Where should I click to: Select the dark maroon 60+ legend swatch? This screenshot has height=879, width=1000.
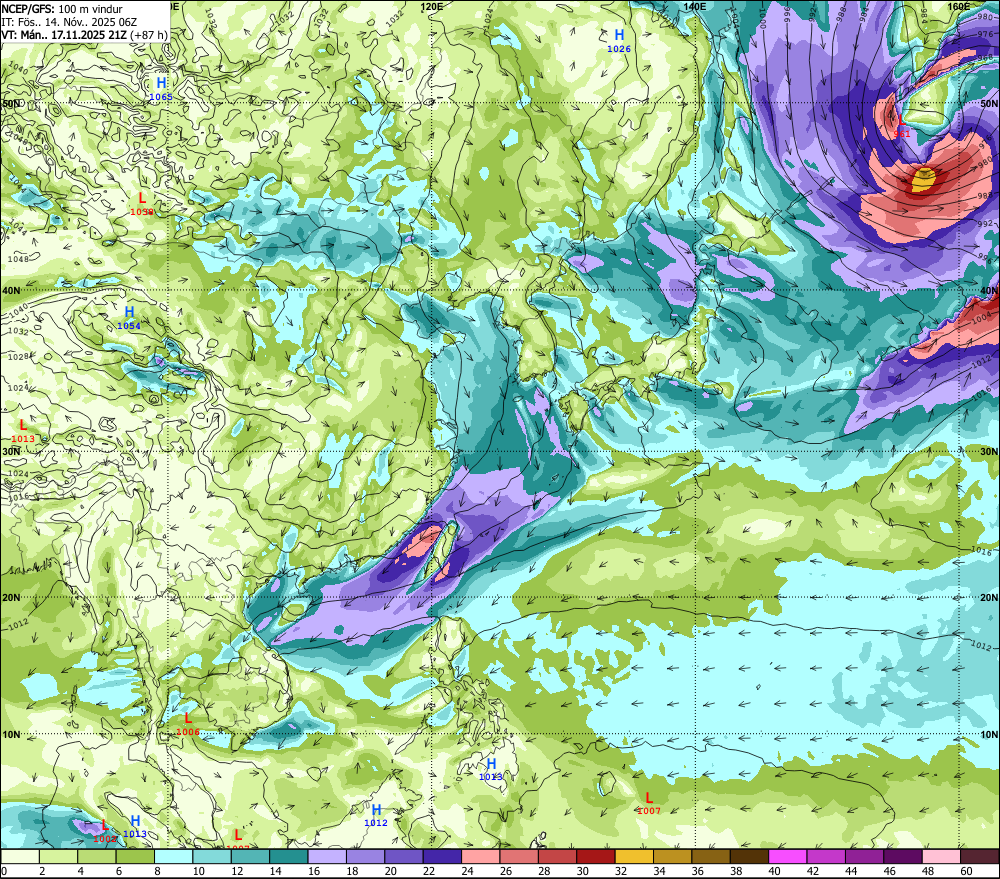pyautogui.click(x=980, y=857)
